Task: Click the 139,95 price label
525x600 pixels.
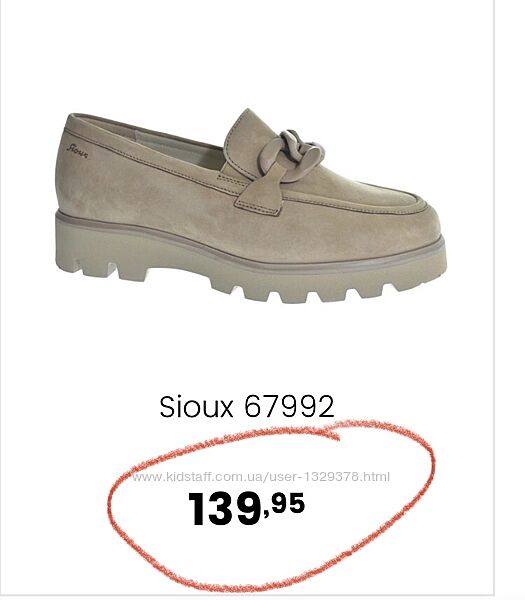Action: tap(246, 508)
